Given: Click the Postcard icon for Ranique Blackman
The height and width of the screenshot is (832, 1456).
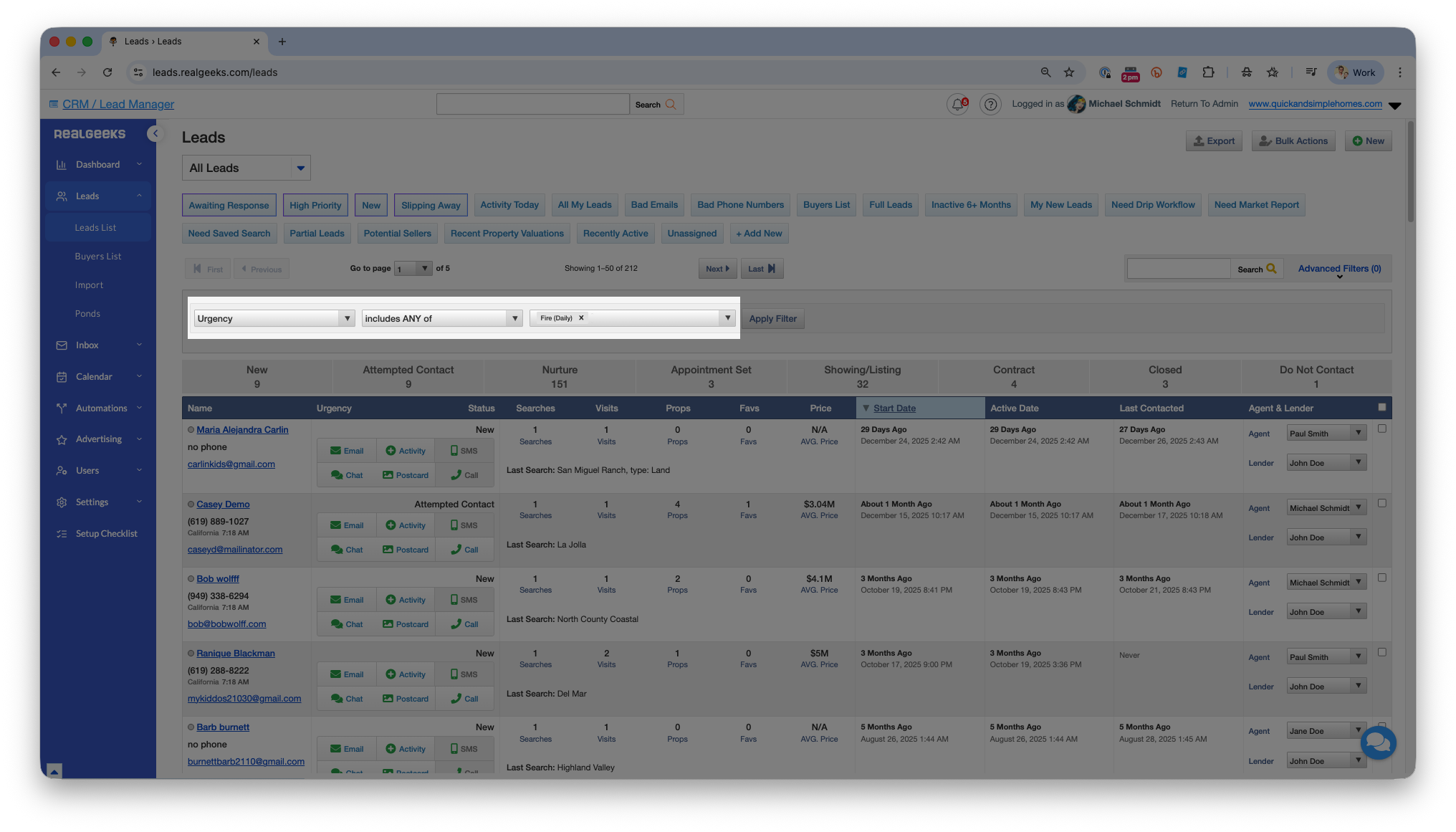Looking at the screenshot, I should point(406,699).
